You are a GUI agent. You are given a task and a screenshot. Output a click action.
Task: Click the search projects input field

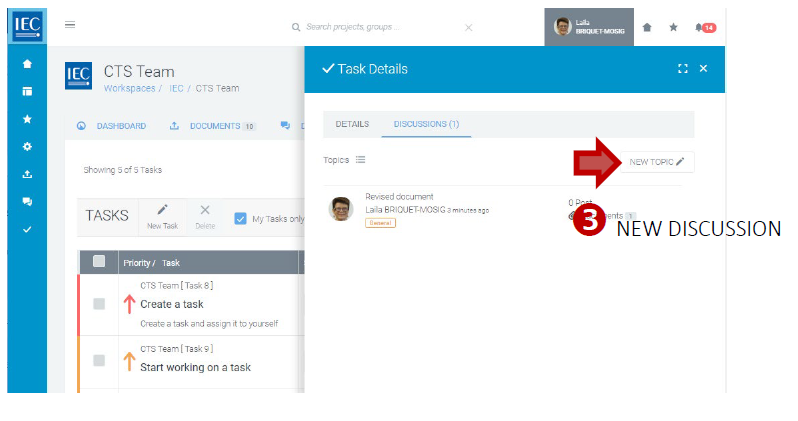pos(380,27)
